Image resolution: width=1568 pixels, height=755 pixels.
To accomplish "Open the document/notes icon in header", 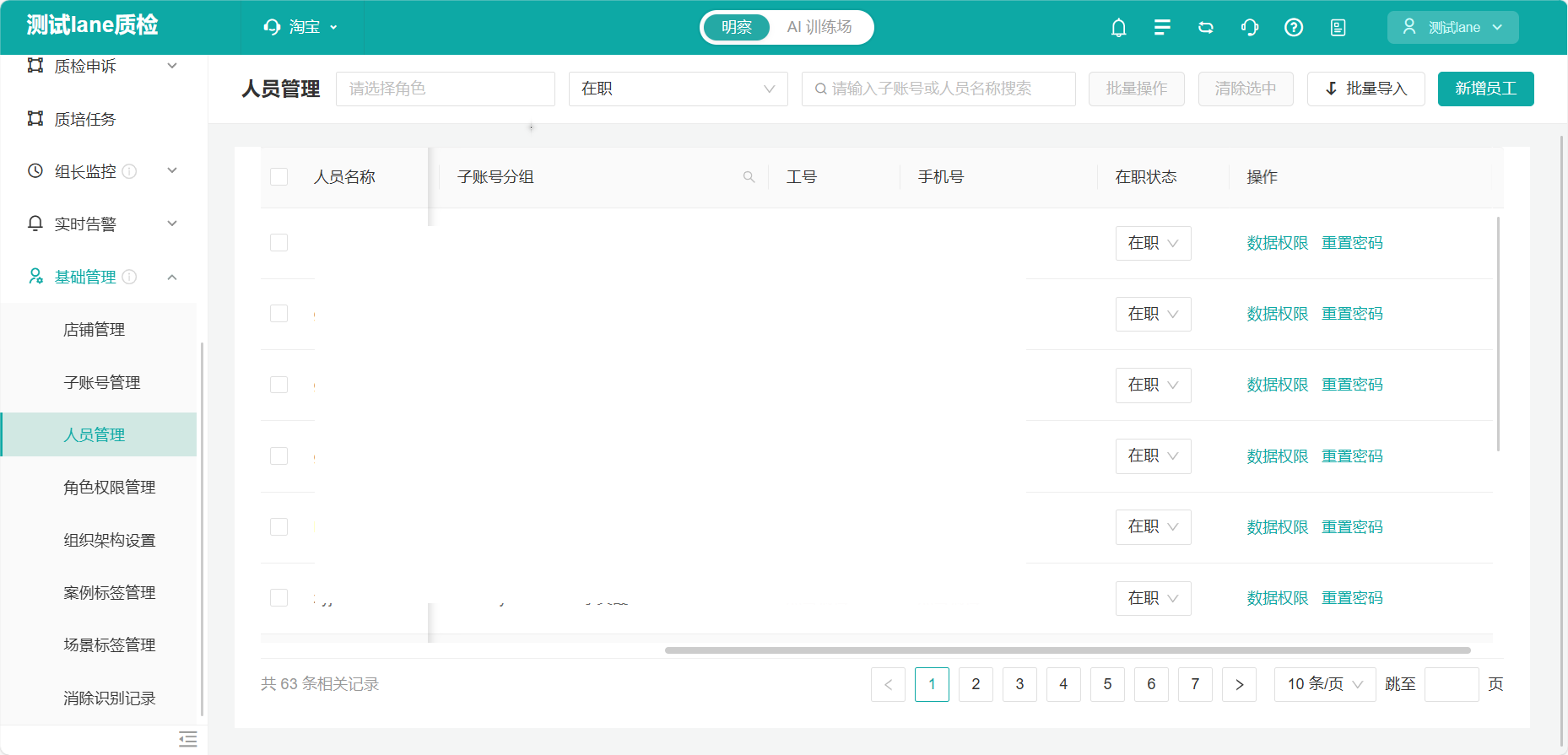I will coord(1338,28).
